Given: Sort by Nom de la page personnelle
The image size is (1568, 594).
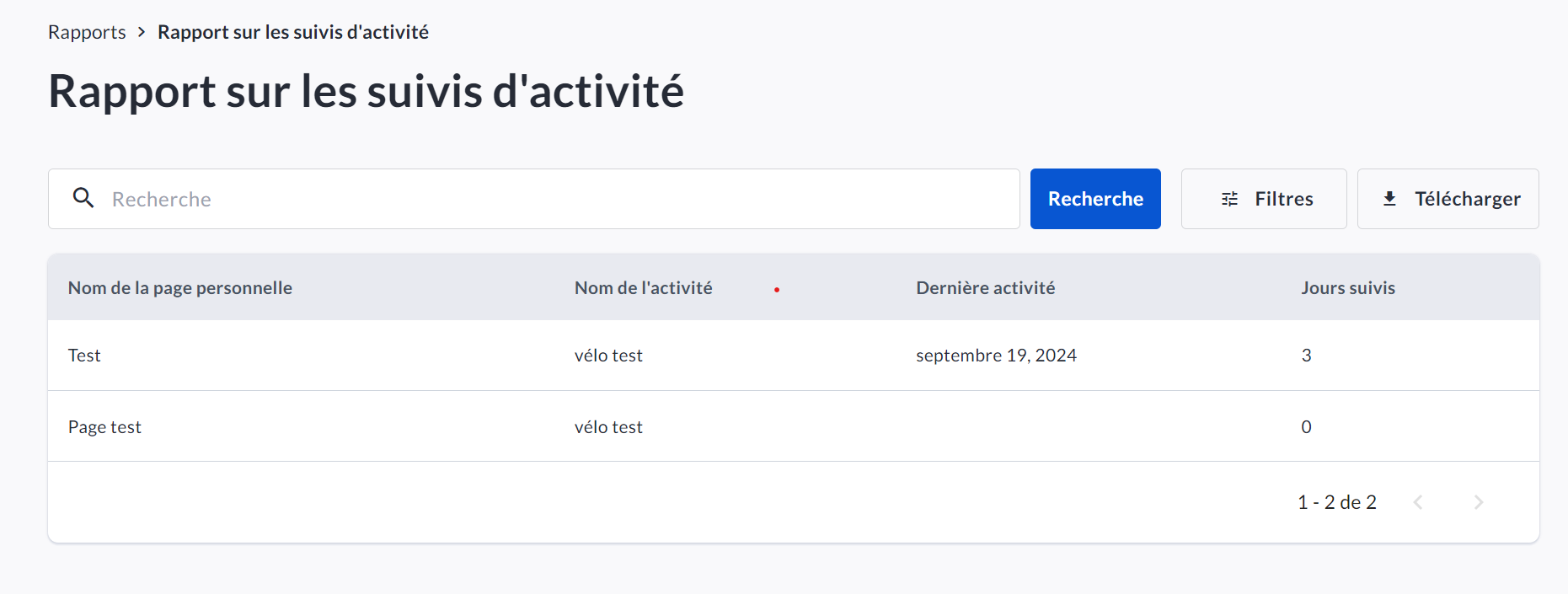Looking at the screenshot, I should click(180, 288).
